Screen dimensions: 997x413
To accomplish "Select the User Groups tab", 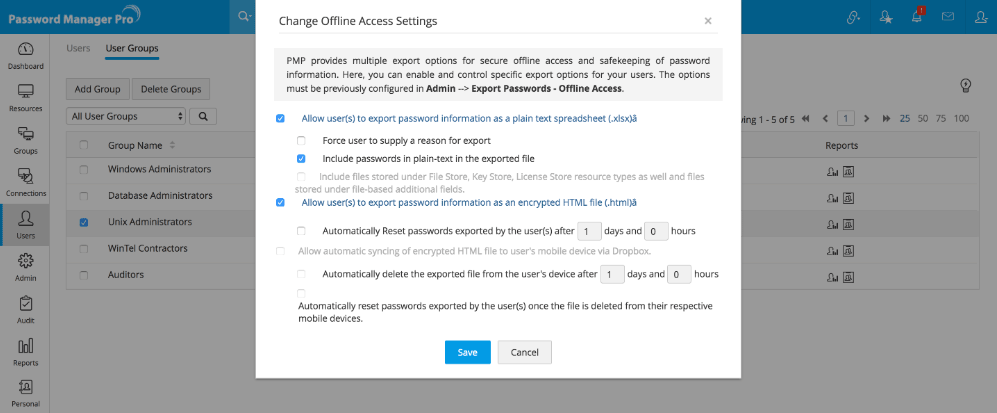I will 131,48.
